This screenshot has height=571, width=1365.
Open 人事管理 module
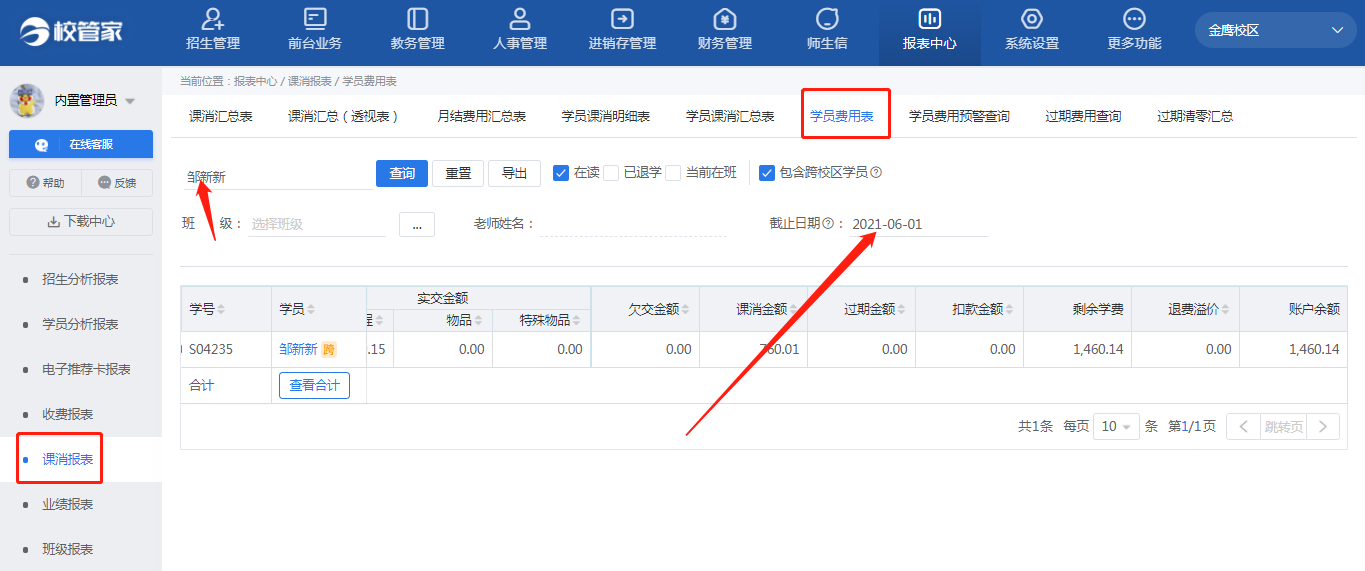coord(520,30)
